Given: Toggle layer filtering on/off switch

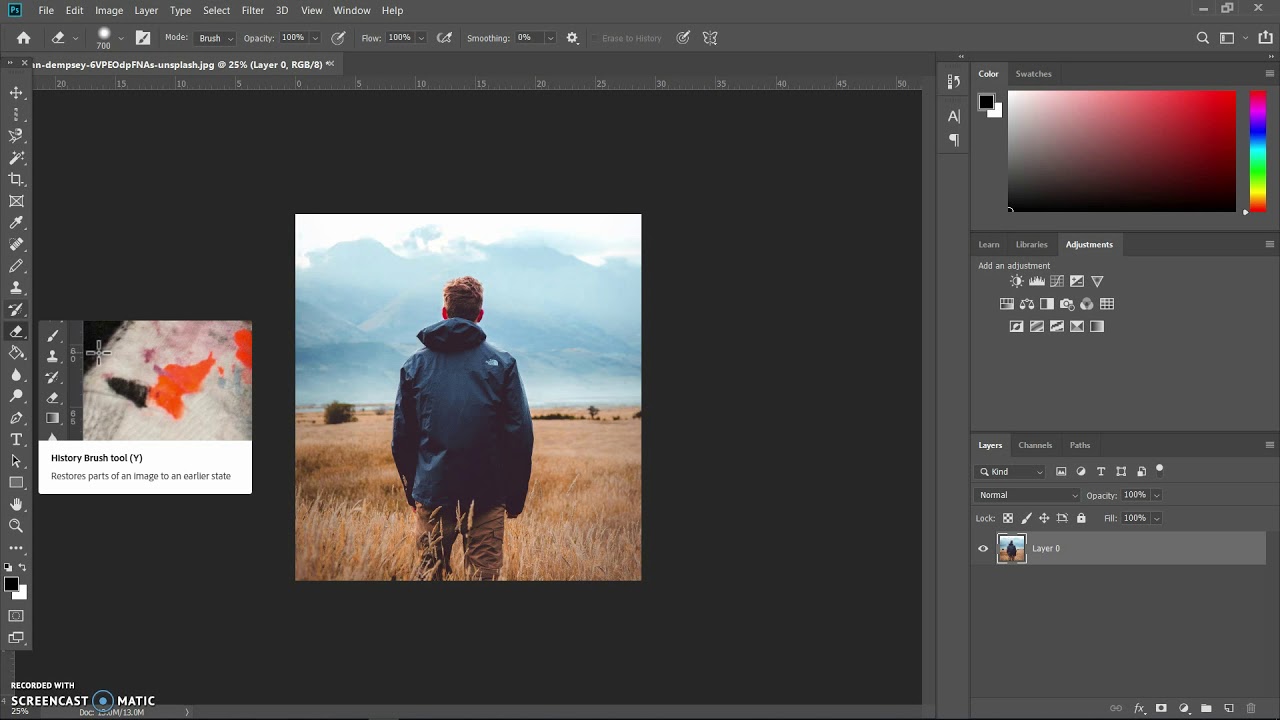Looking at the screenshot, I should [x=1160, y=469].
